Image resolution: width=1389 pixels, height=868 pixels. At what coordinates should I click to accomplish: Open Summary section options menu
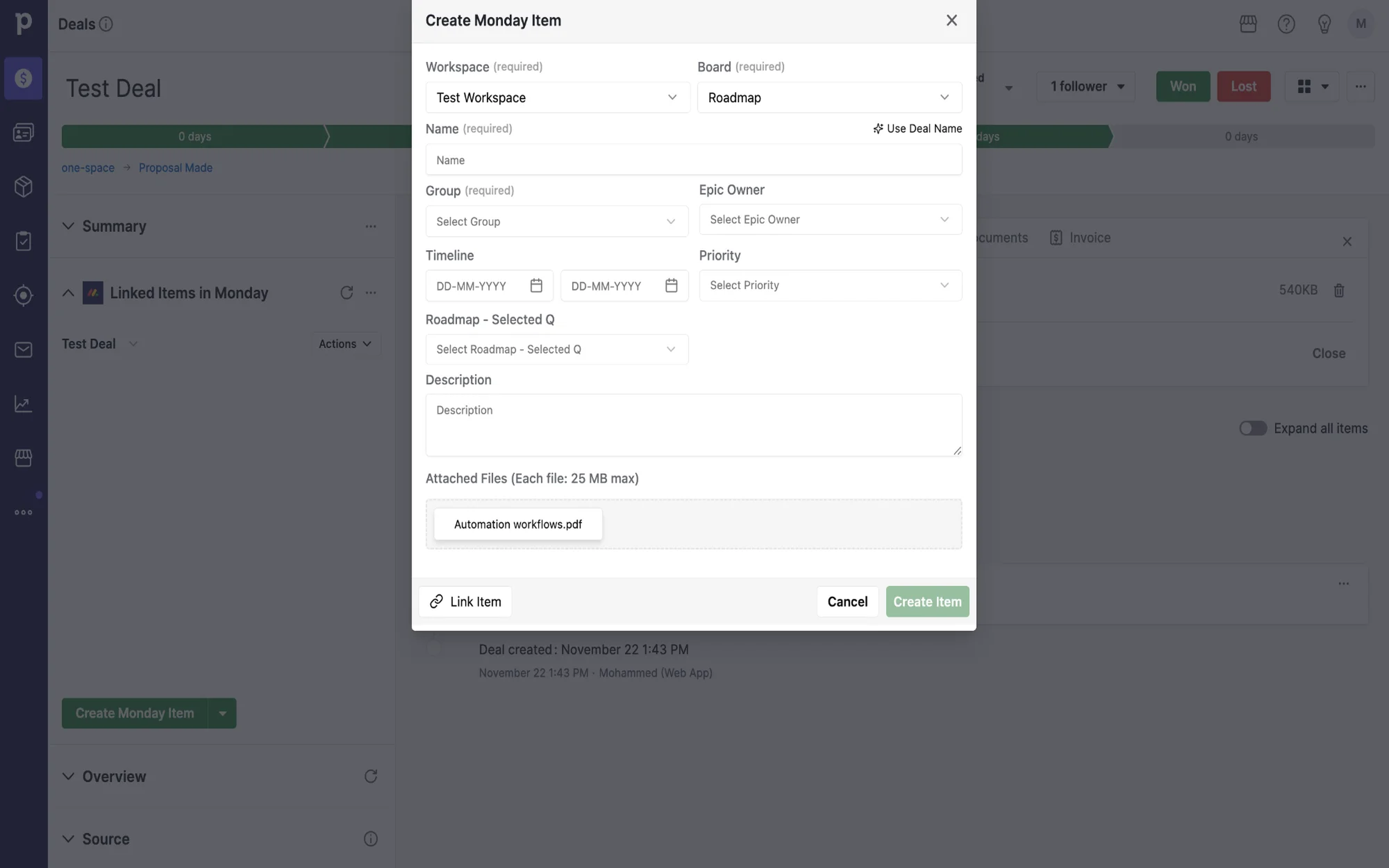(x=371, y=226)
